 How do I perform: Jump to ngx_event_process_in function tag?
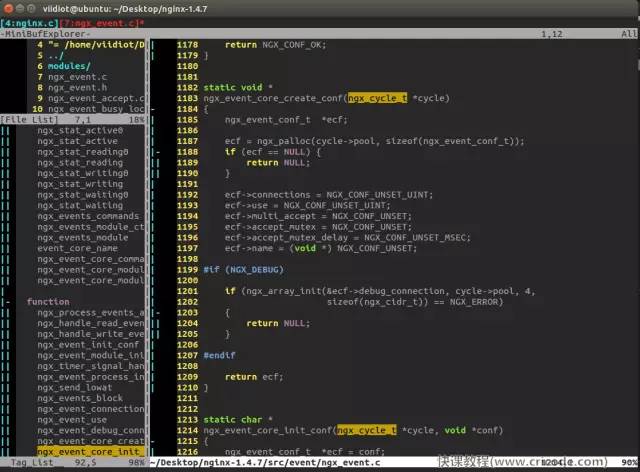coord(91,377)
